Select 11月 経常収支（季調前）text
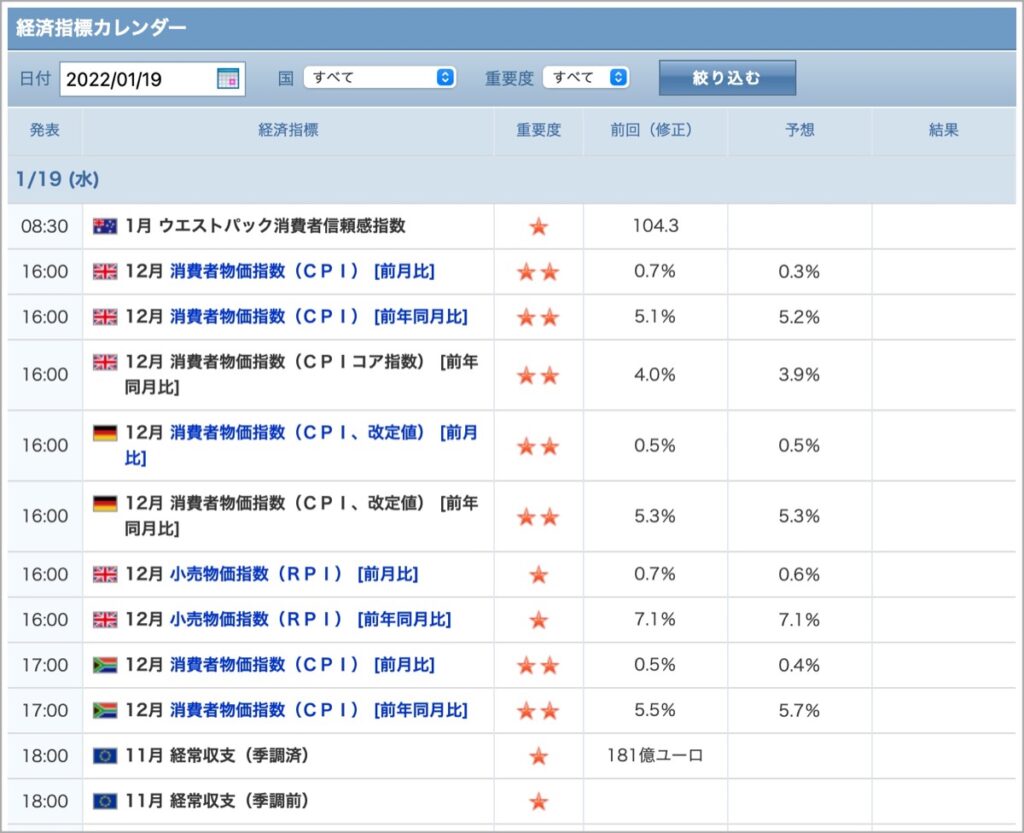This screenshot has height=833, width=1024. pos(217,800)
